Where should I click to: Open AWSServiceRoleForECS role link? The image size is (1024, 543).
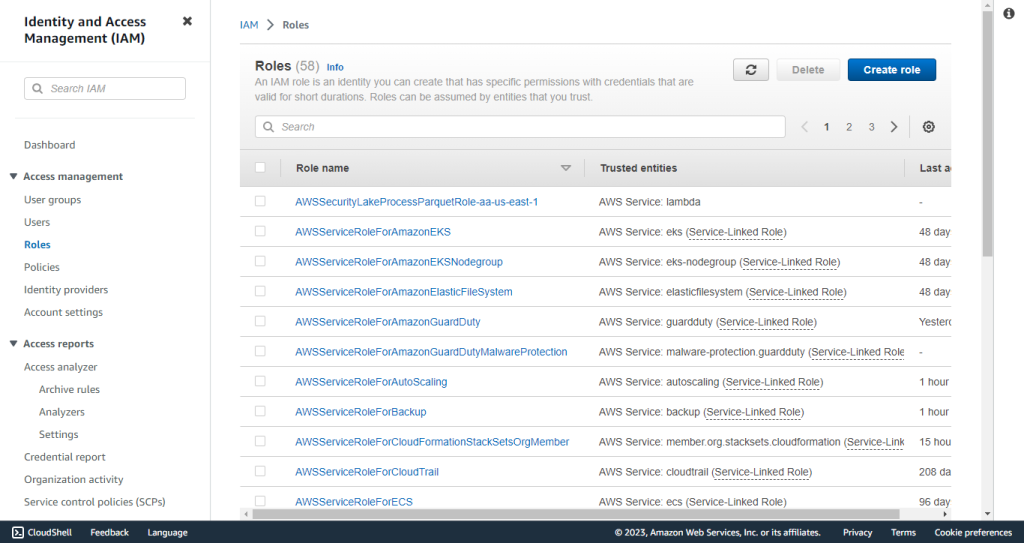tap(354, 502)
